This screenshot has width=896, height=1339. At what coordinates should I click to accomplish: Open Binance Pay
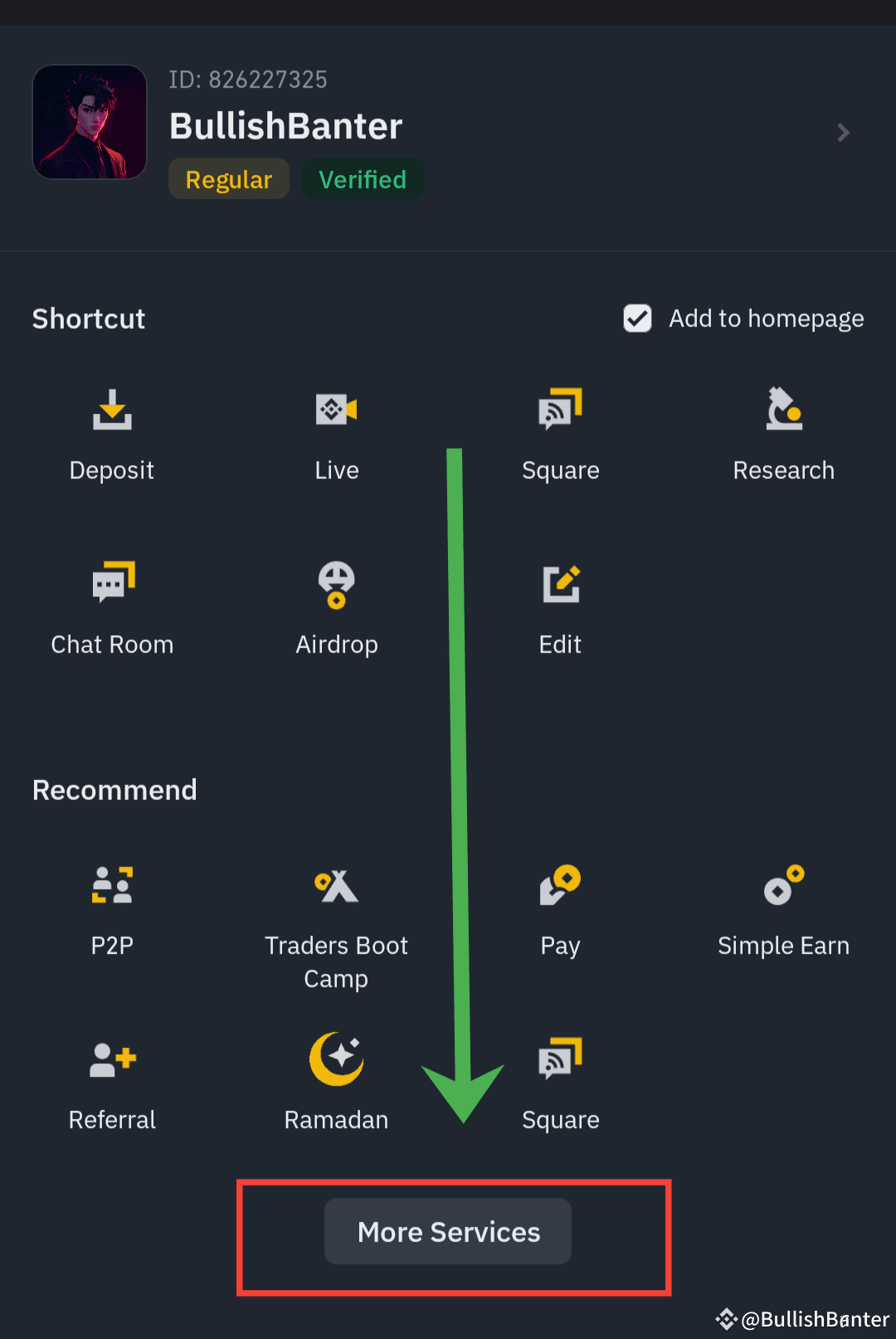(x=560, y=908)
